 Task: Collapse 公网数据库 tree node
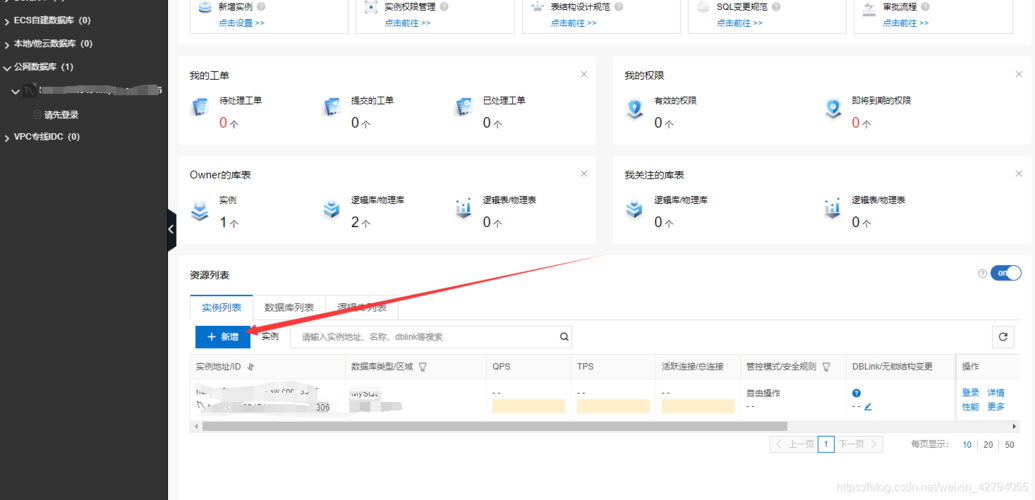pyautogui.click(x=7, y=67)
